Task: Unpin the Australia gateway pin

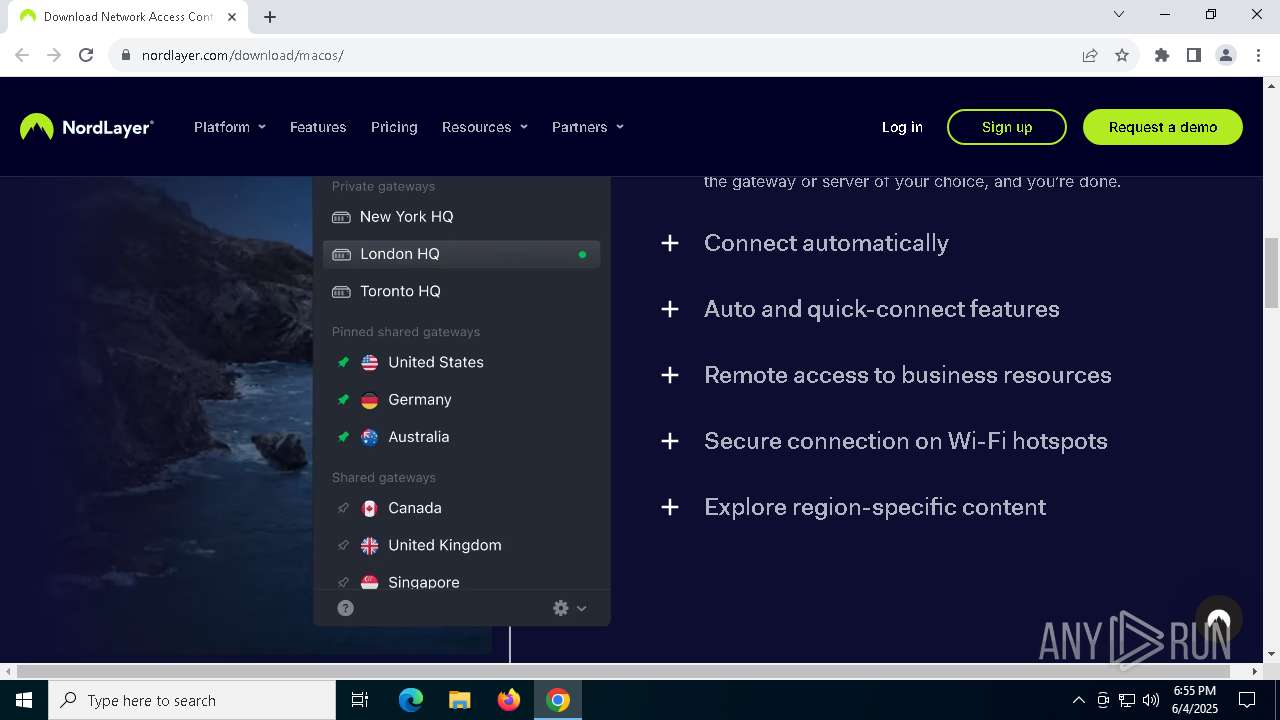Action: (343, 437)
